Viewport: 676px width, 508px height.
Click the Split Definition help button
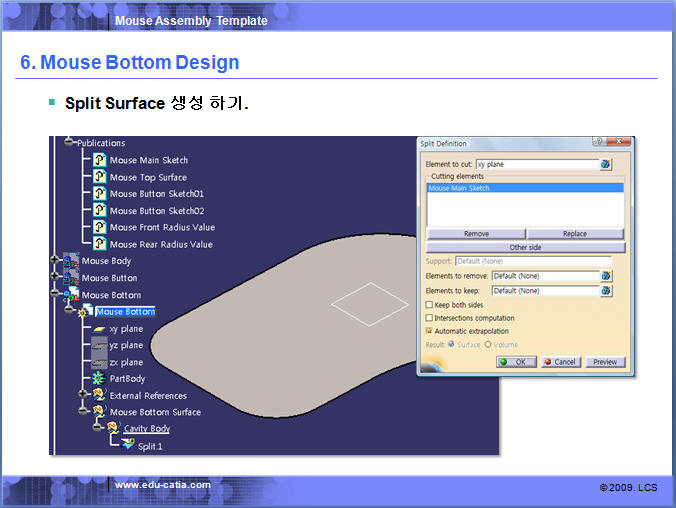click(598, 143)
